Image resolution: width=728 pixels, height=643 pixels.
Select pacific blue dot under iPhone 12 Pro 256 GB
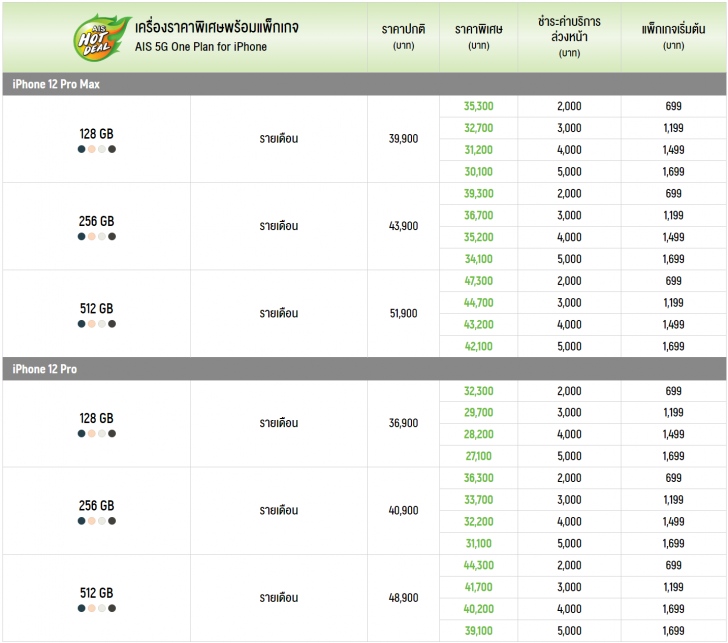(x=81, y=521)
